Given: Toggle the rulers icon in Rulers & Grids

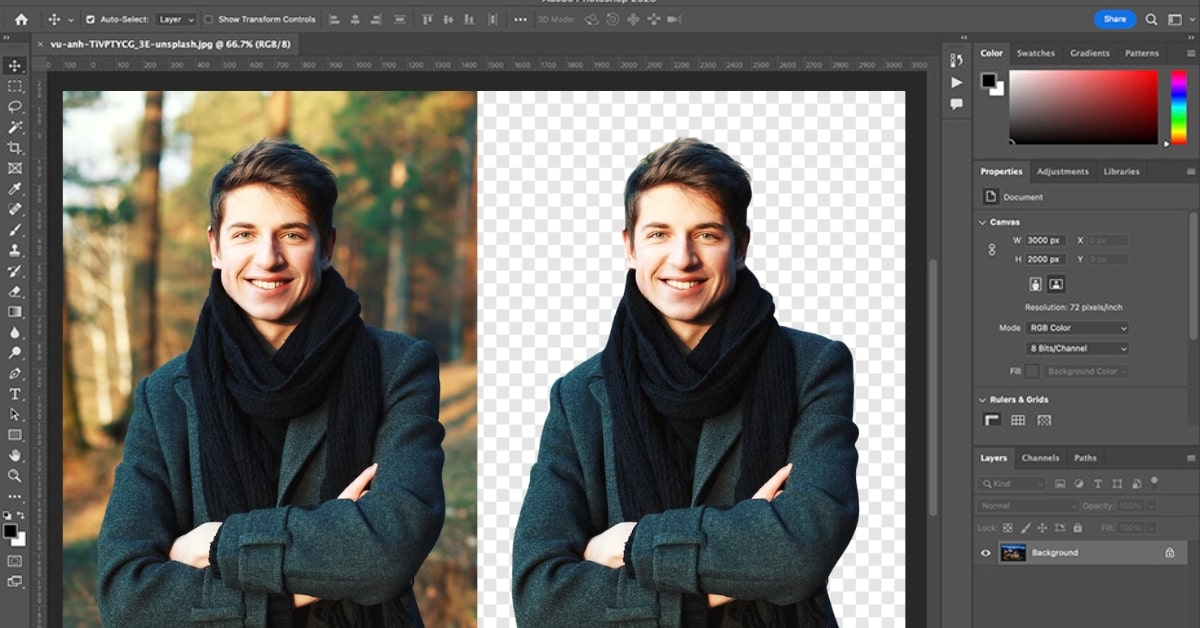Looking at the screenshot, I should [x=992, y=421].
